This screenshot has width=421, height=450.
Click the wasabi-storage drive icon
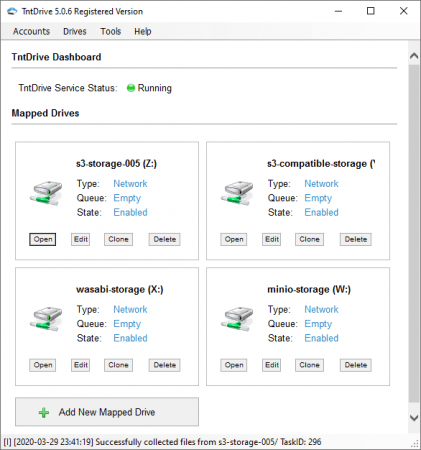46,319
